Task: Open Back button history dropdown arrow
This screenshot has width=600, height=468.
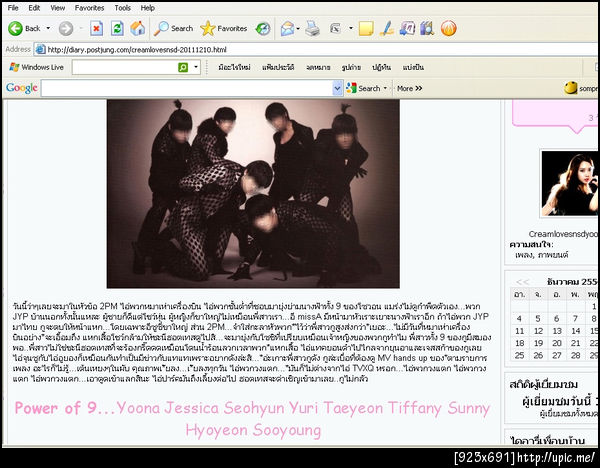Action: pos(48,28)
